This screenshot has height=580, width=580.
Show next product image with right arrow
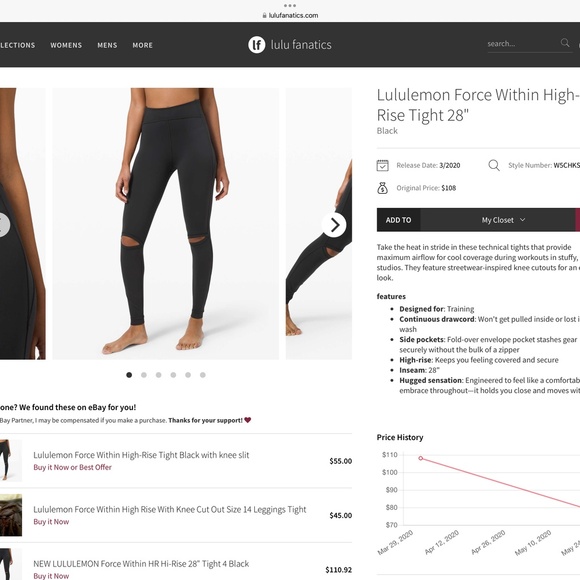pos(334,225)
